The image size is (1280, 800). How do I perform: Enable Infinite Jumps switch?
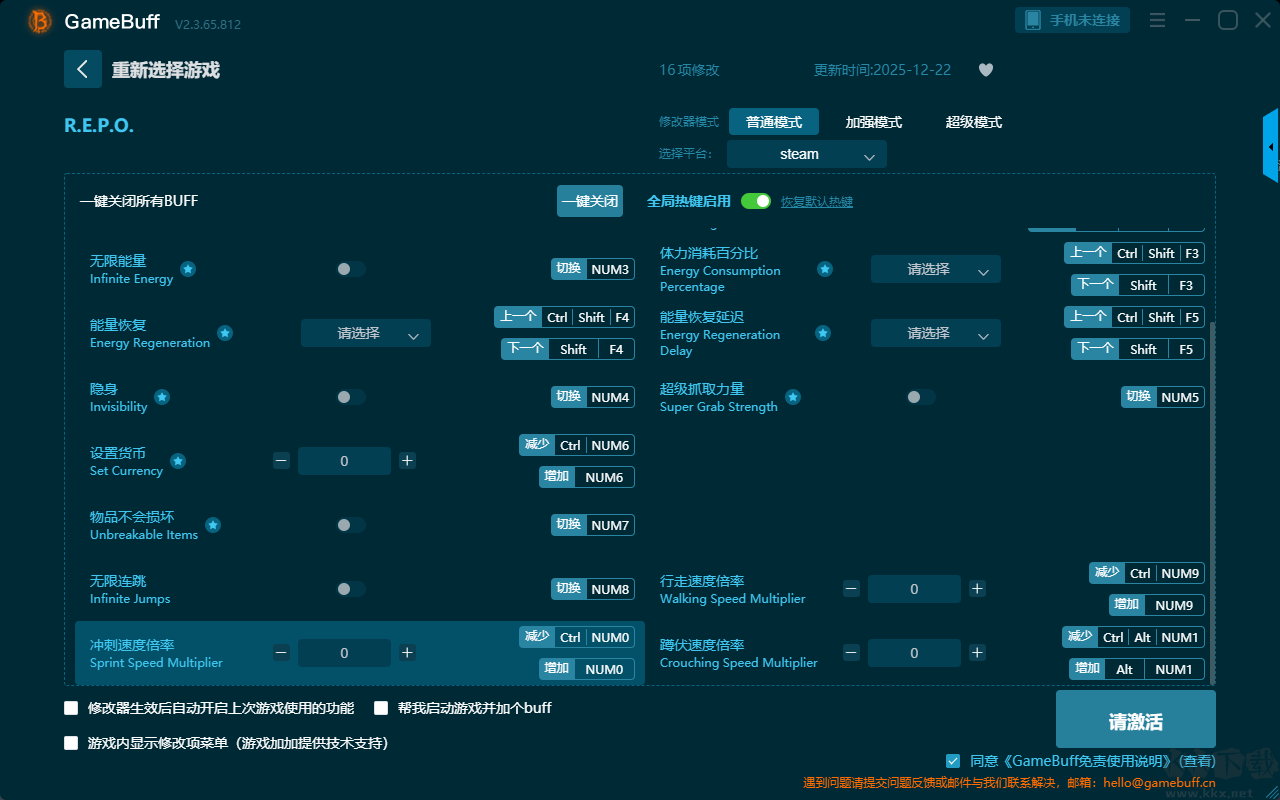351,589
